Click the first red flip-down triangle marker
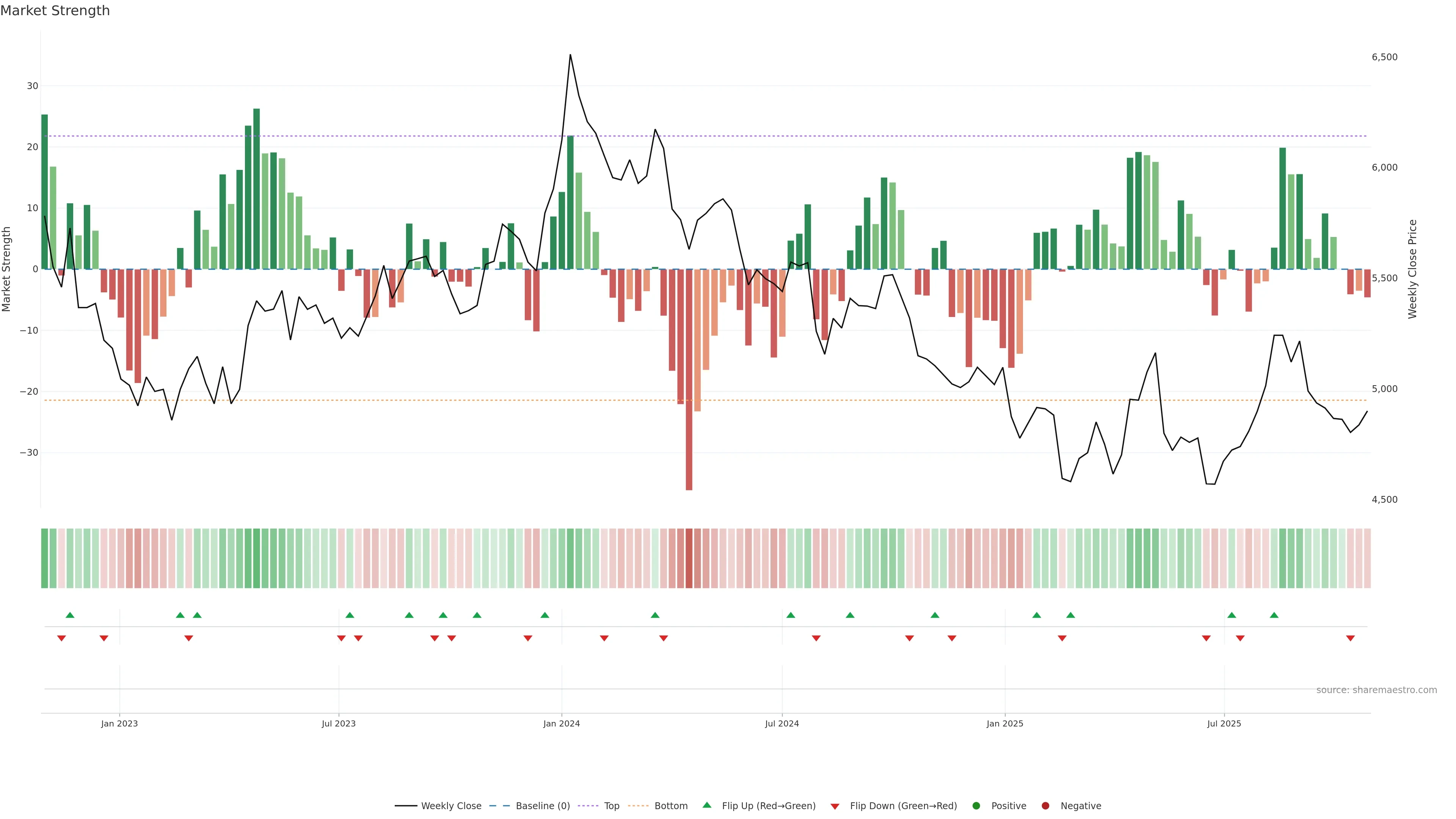The width and height of the screenshot is (1456, 819). pyautogui.click(x=61, y=638)
